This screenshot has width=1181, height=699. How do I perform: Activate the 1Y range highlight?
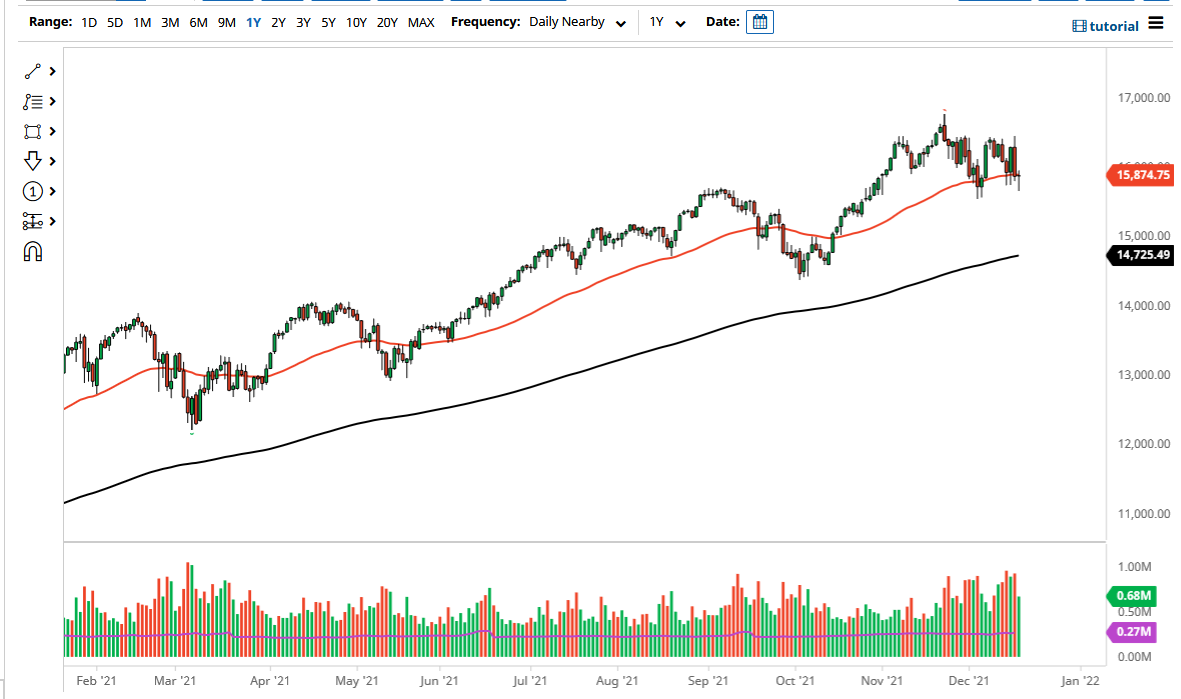pos(255,21)
